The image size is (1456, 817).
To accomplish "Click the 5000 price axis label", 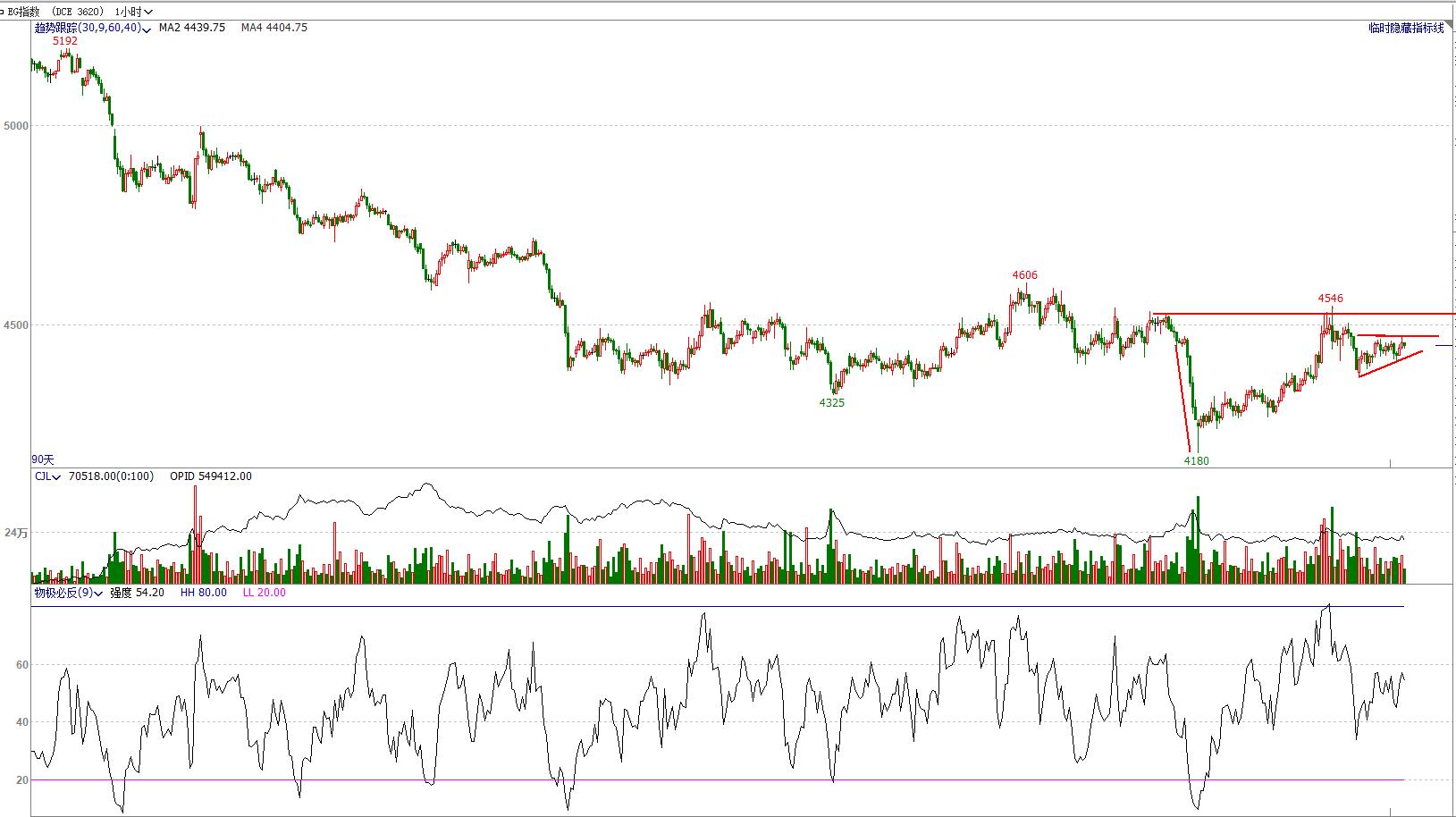I will coord(16,126).
